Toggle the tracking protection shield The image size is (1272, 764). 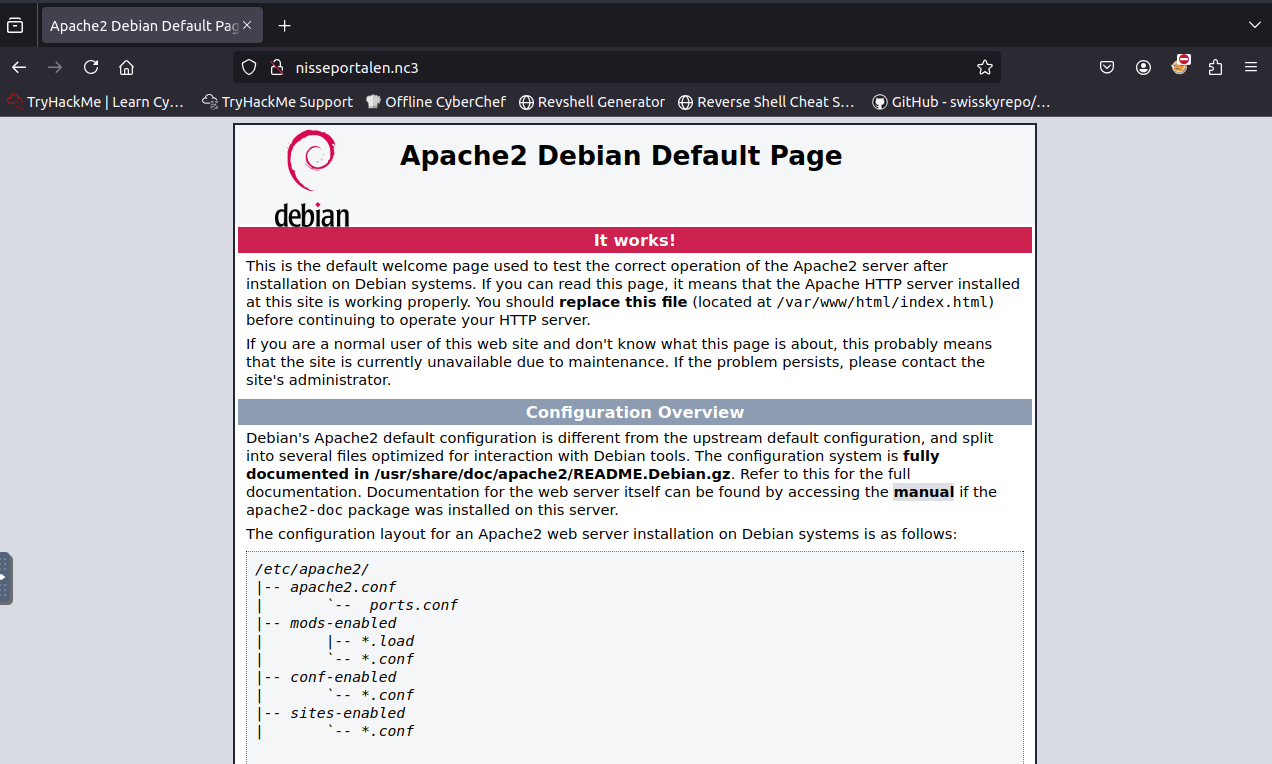coord(247,67)
